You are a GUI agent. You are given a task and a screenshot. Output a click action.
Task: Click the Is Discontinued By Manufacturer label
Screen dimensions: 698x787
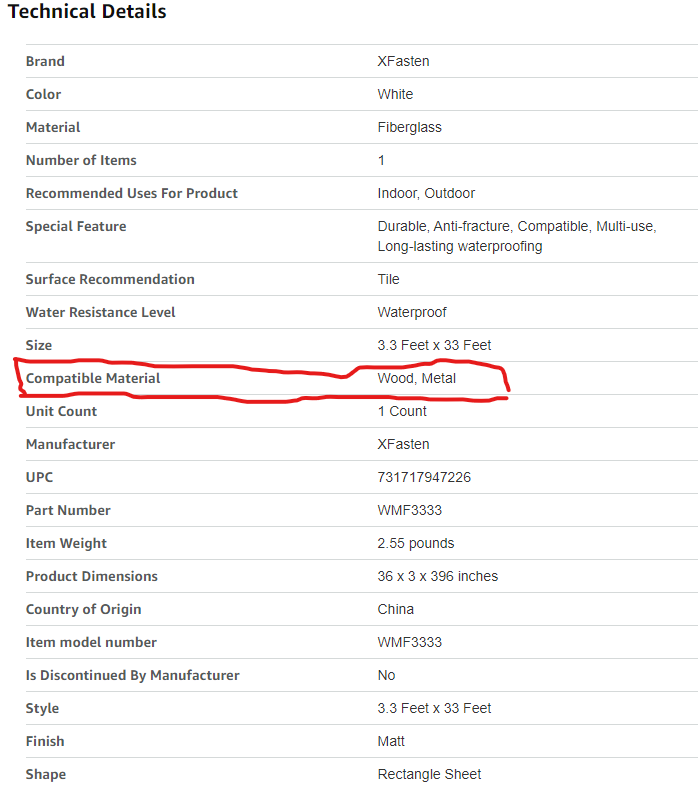click(133, 675)
